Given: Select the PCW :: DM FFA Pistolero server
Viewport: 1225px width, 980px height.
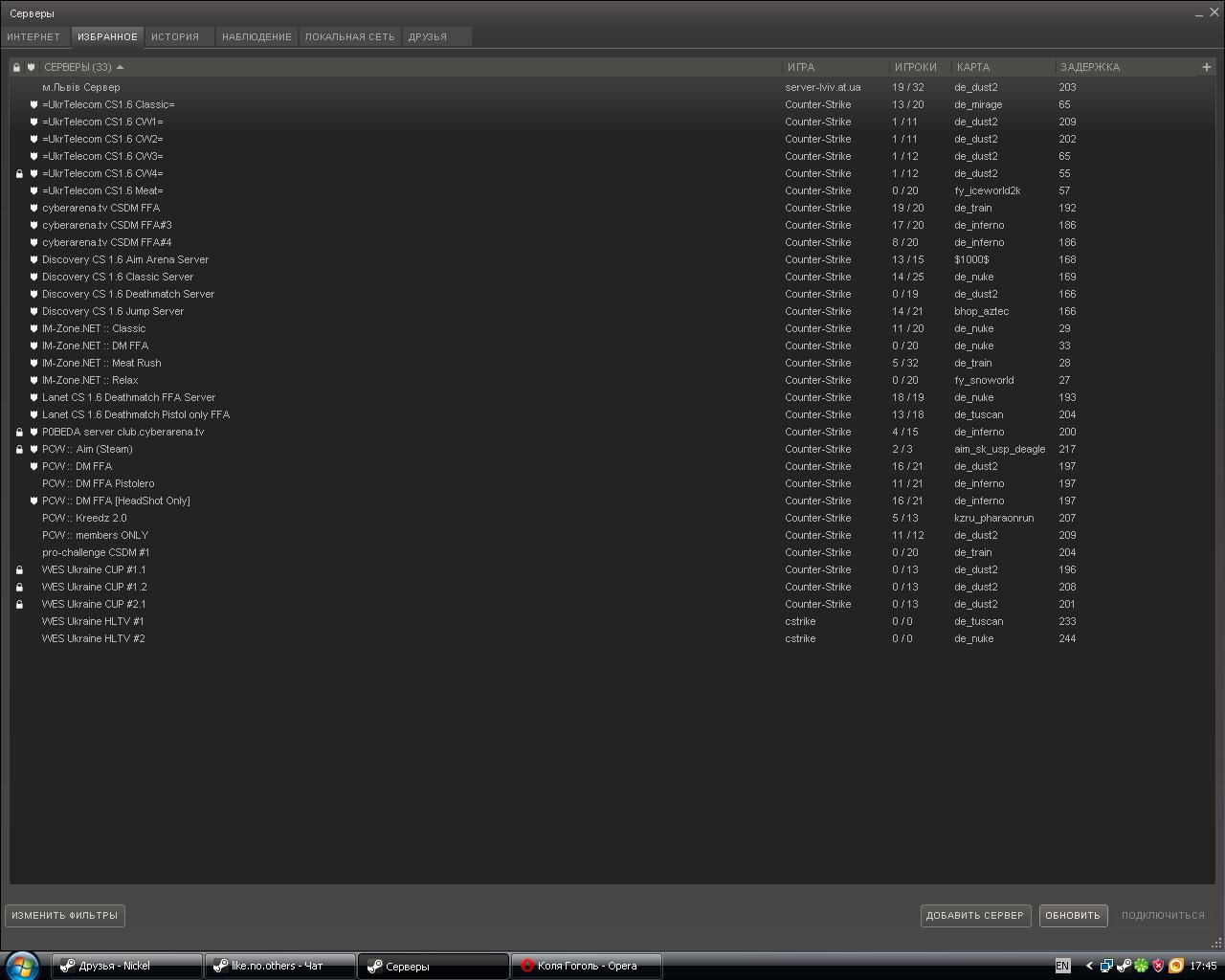Looking at the screenshot, I should pos(612,483).
